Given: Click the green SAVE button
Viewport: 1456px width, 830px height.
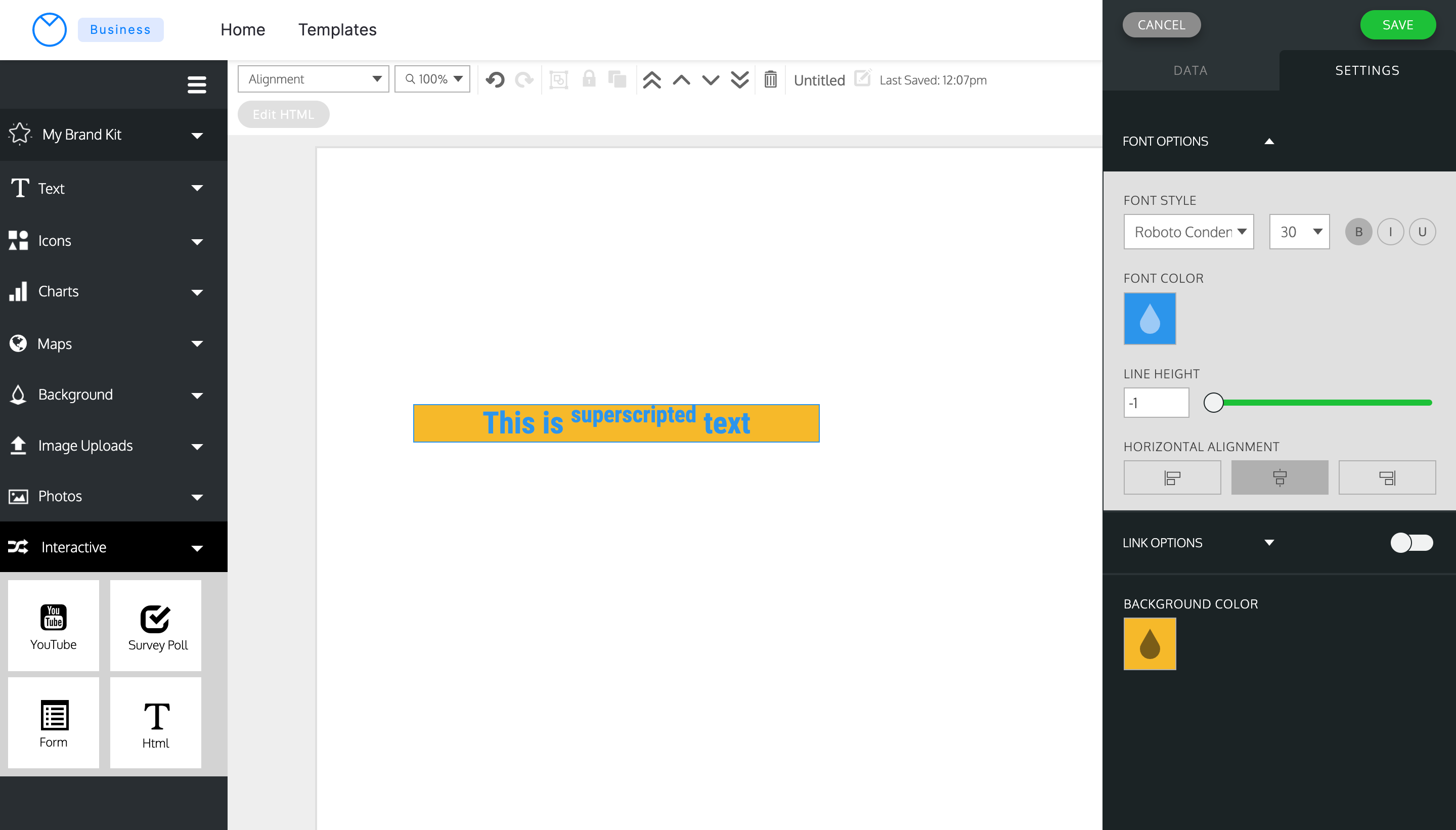Looking at the screenshot, I should tap(1397, 25).
